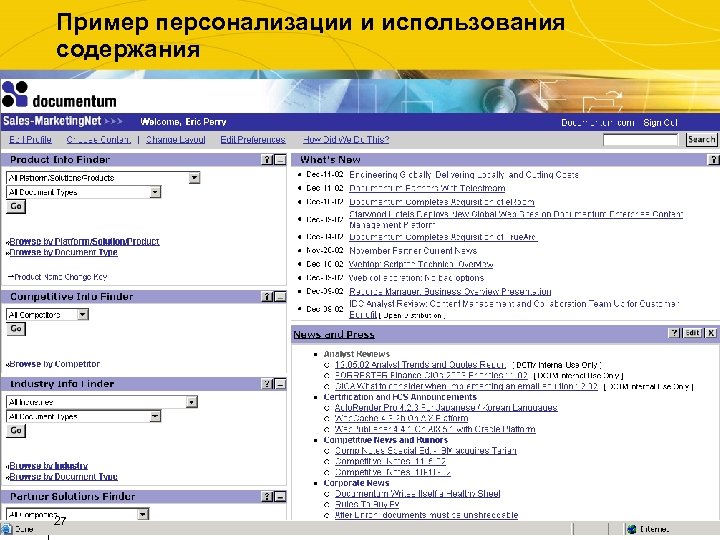
Task: Open Documentum Partners With Telecom link
Action: click(427, 188)
